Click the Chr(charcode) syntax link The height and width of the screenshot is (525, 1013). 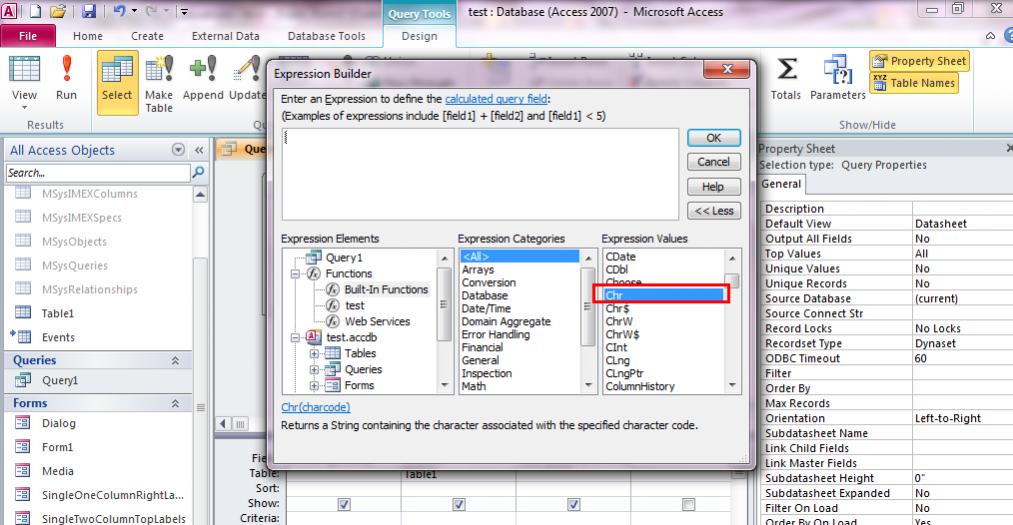[x=316, y=407]
